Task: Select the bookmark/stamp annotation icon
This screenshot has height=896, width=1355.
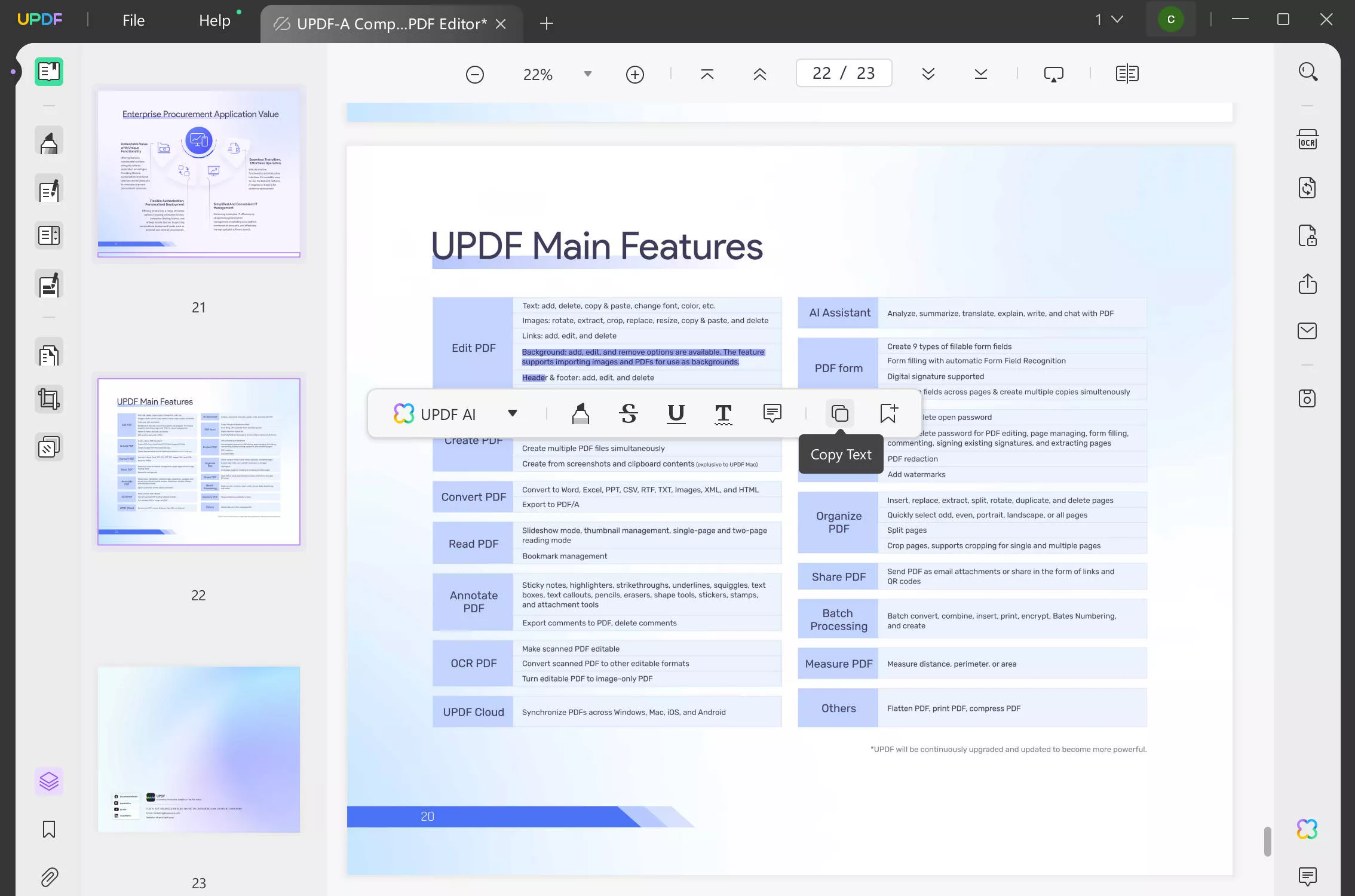Action: click(888, 413)
